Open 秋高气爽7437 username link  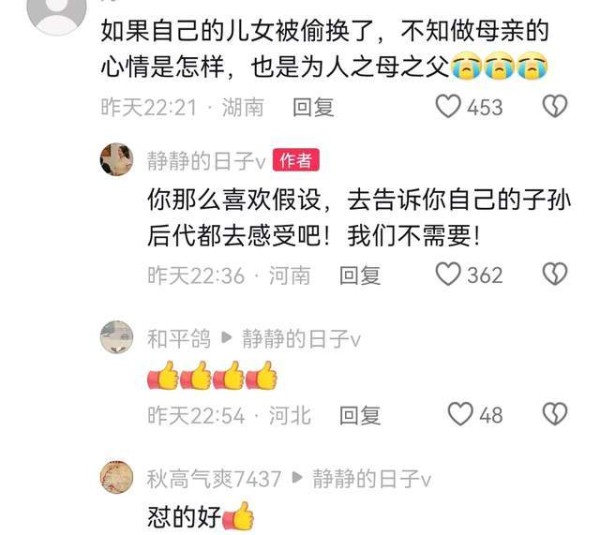click(x=214, y=478)
